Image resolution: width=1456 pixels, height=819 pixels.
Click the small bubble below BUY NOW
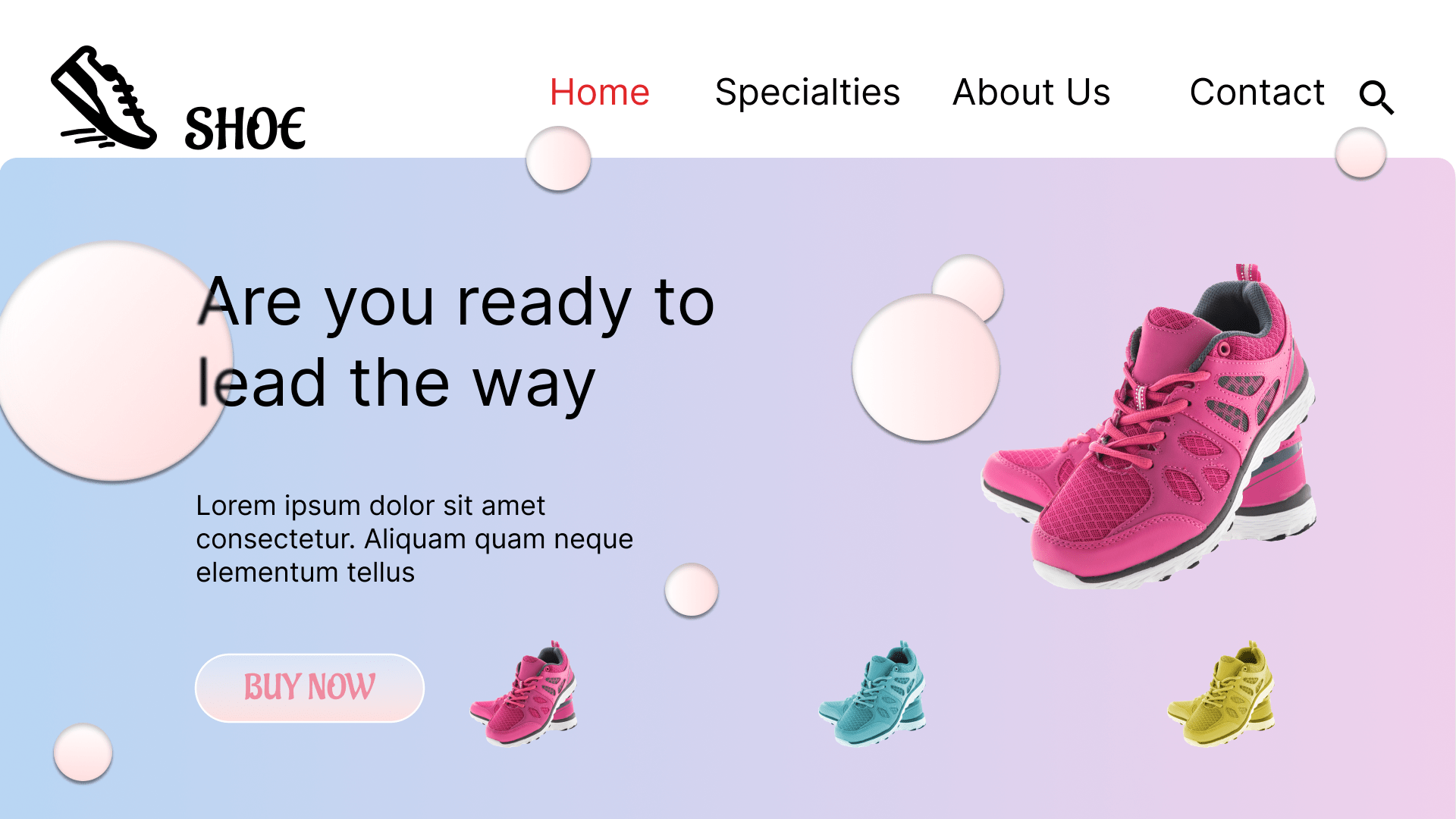(x=83, y=753)
